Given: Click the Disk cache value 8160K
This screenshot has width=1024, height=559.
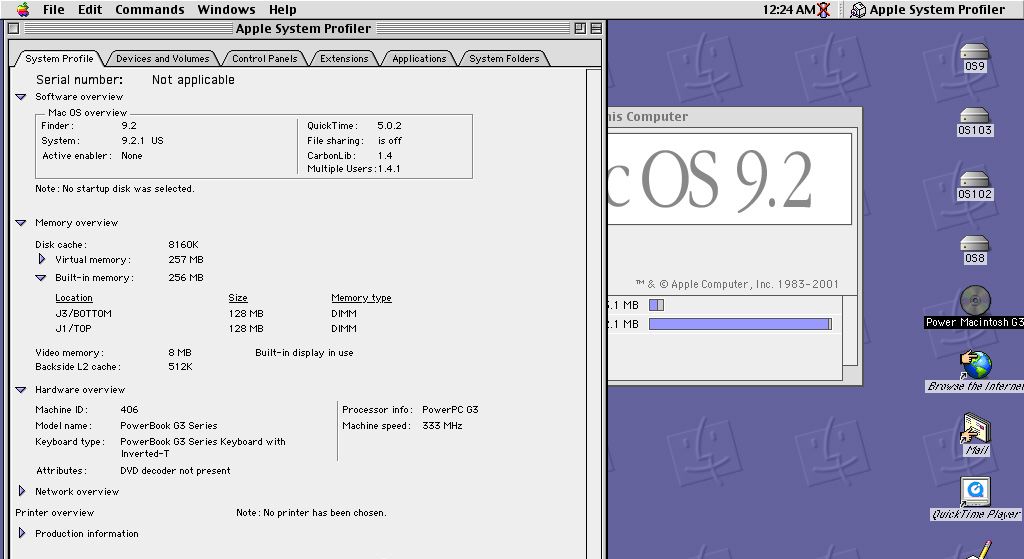Looking at the screenshot, I should click(184, 244).
